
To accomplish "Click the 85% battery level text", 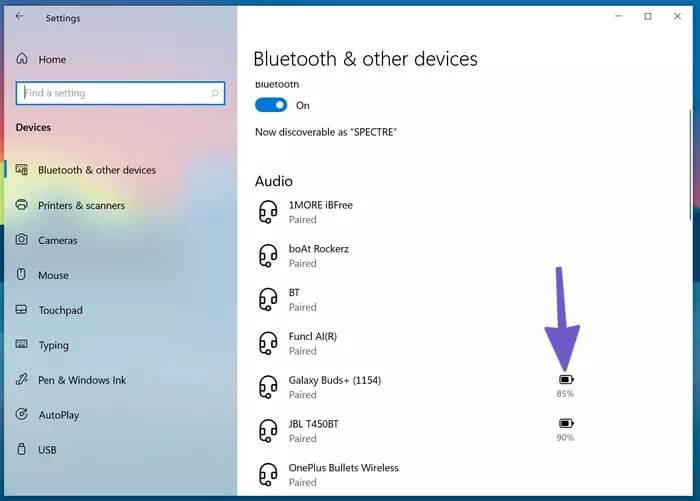I will pos(565,394).
